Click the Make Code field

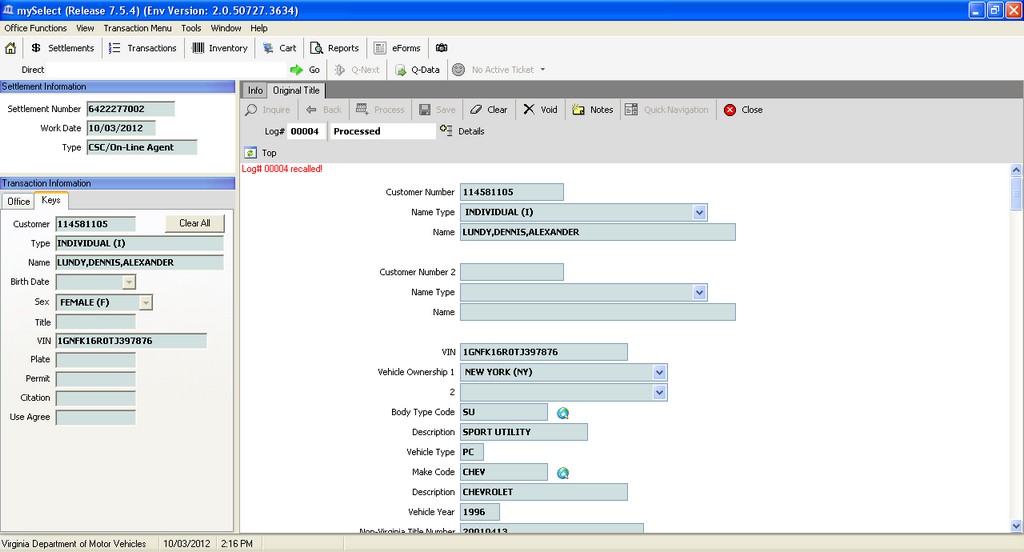(x=504, y=472)
